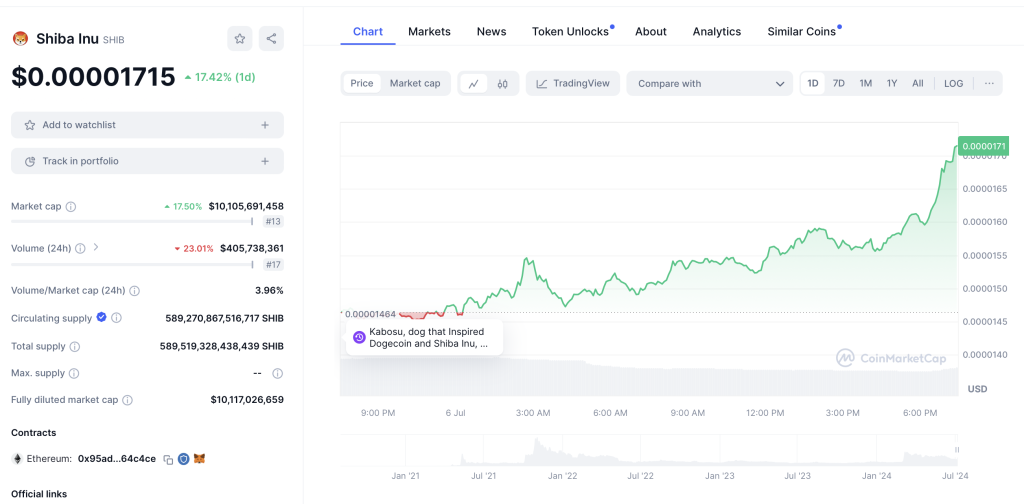
Task: Select Price chart mode
Action: [x=362, y=84]
